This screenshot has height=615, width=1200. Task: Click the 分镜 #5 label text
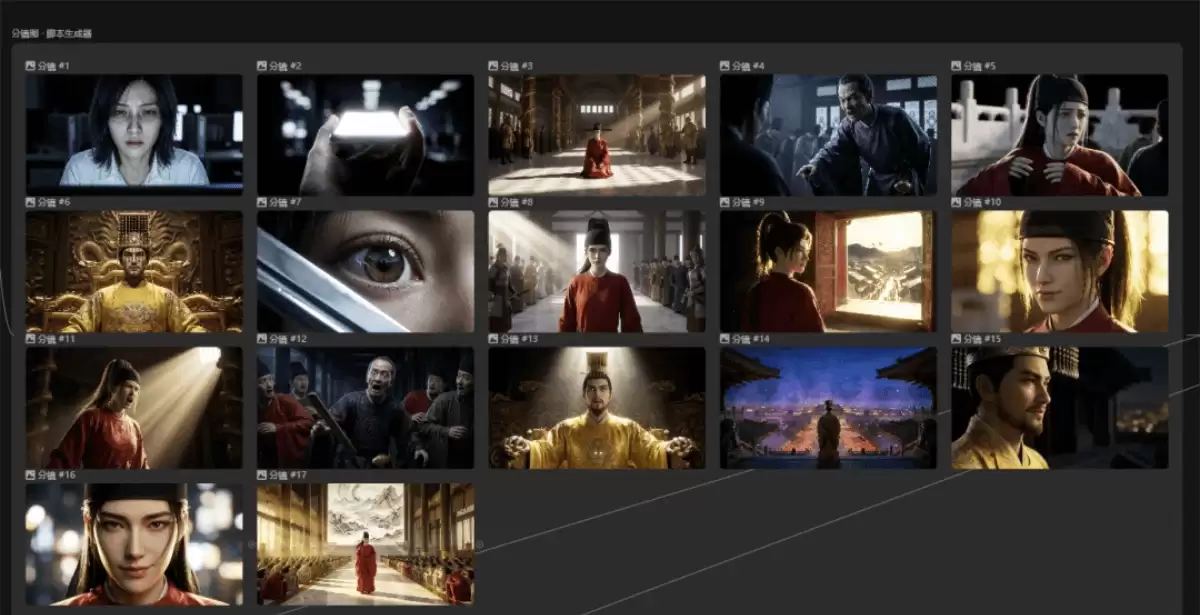pyautogui.click(x=979, y=66)
